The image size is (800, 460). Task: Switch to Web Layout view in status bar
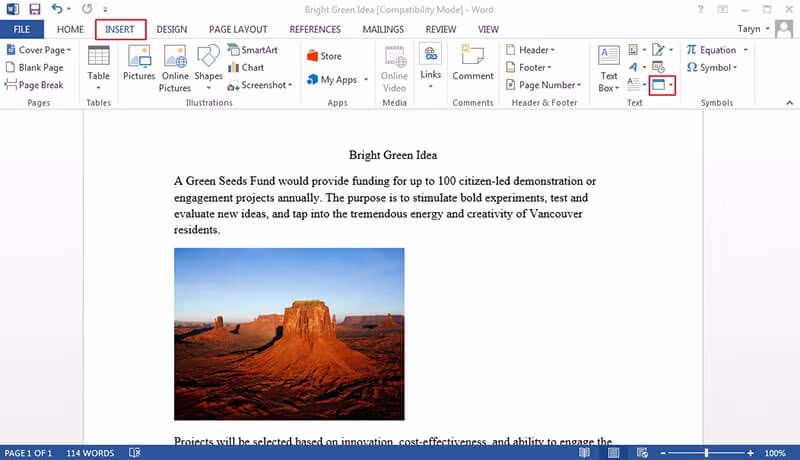click(x=642, y=453)
